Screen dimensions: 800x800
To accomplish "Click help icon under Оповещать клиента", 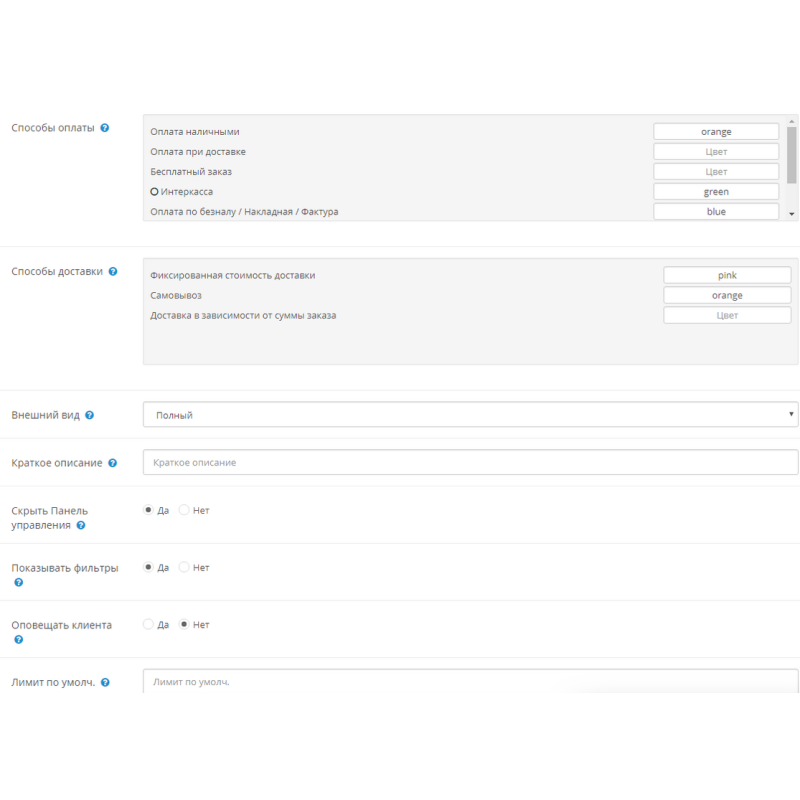I will (x=18, y=639).
